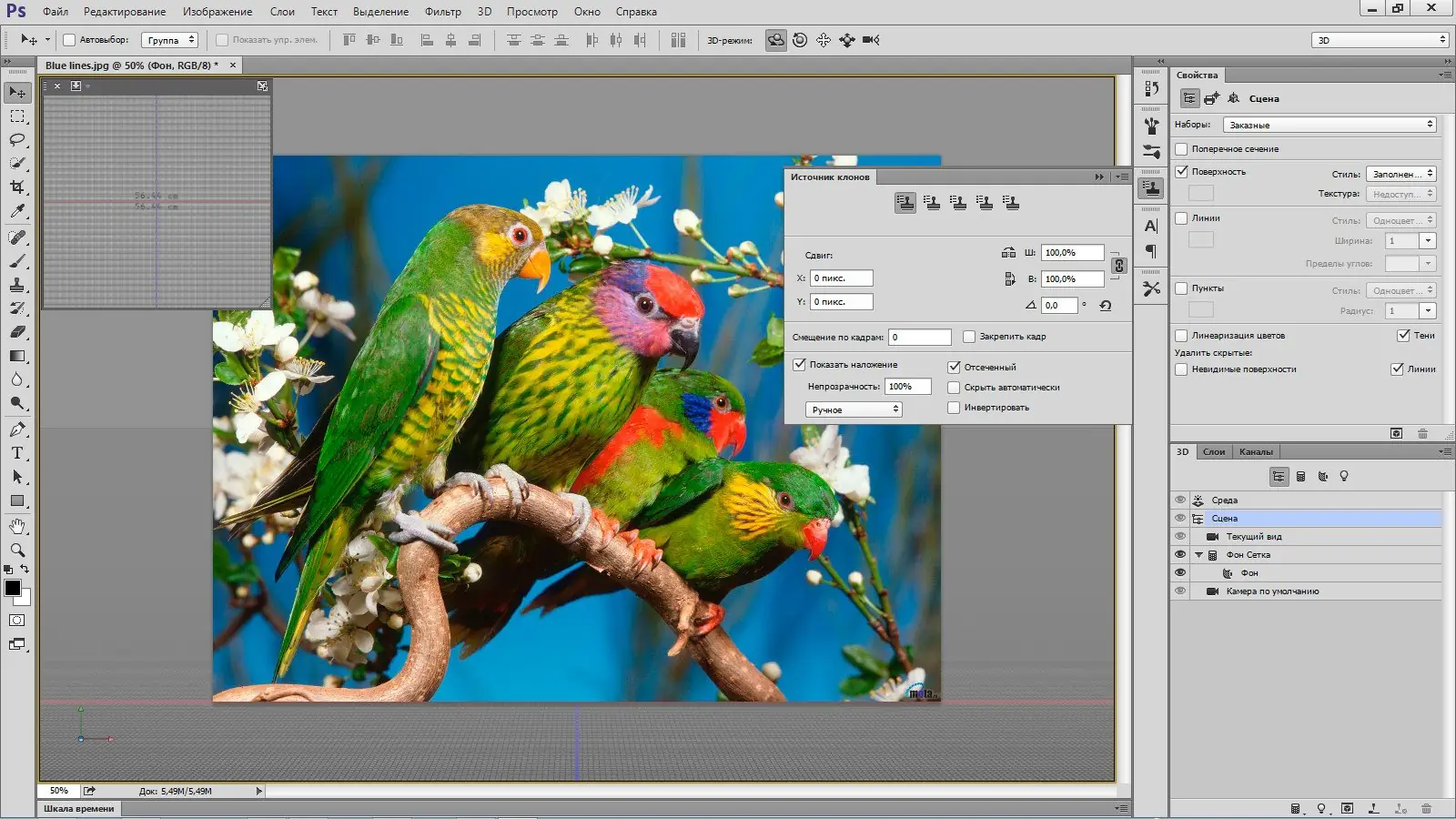Click the reset transform icon in Clone Source
The height and width of the screenshot is (819, 1456).
click(x=1106, y=306)
